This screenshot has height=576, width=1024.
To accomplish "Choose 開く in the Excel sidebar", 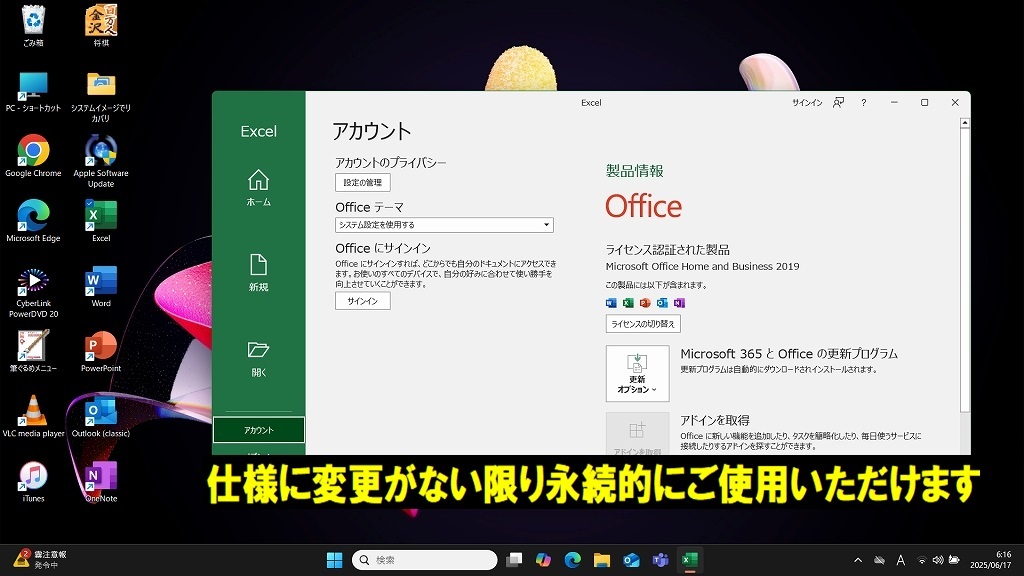I will pos(259,359).
